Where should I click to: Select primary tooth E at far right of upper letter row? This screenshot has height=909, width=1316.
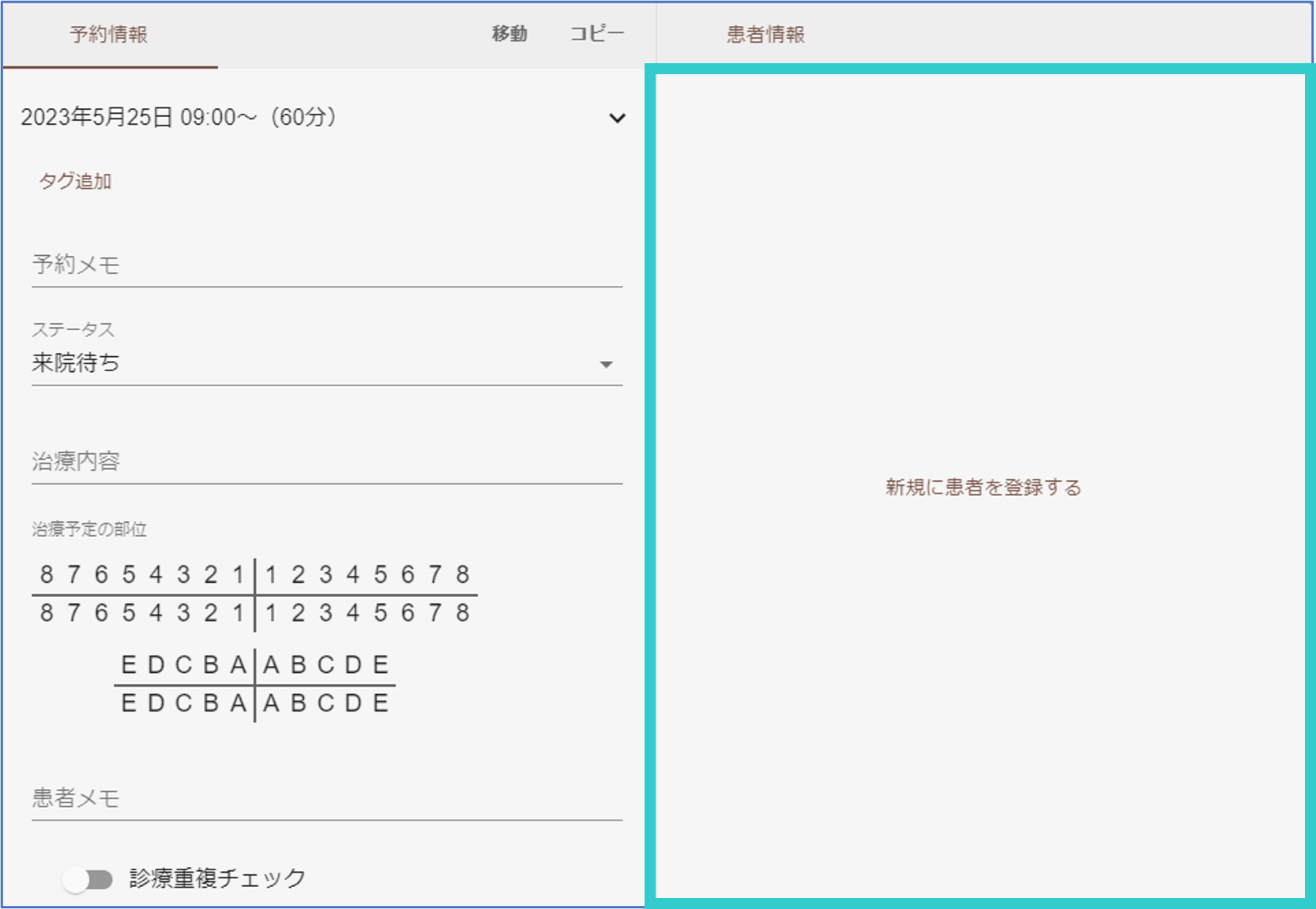coord(381,665)
